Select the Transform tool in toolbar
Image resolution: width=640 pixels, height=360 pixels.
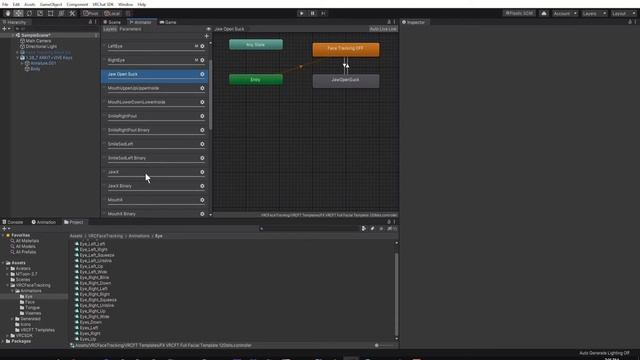coord(61,13)
